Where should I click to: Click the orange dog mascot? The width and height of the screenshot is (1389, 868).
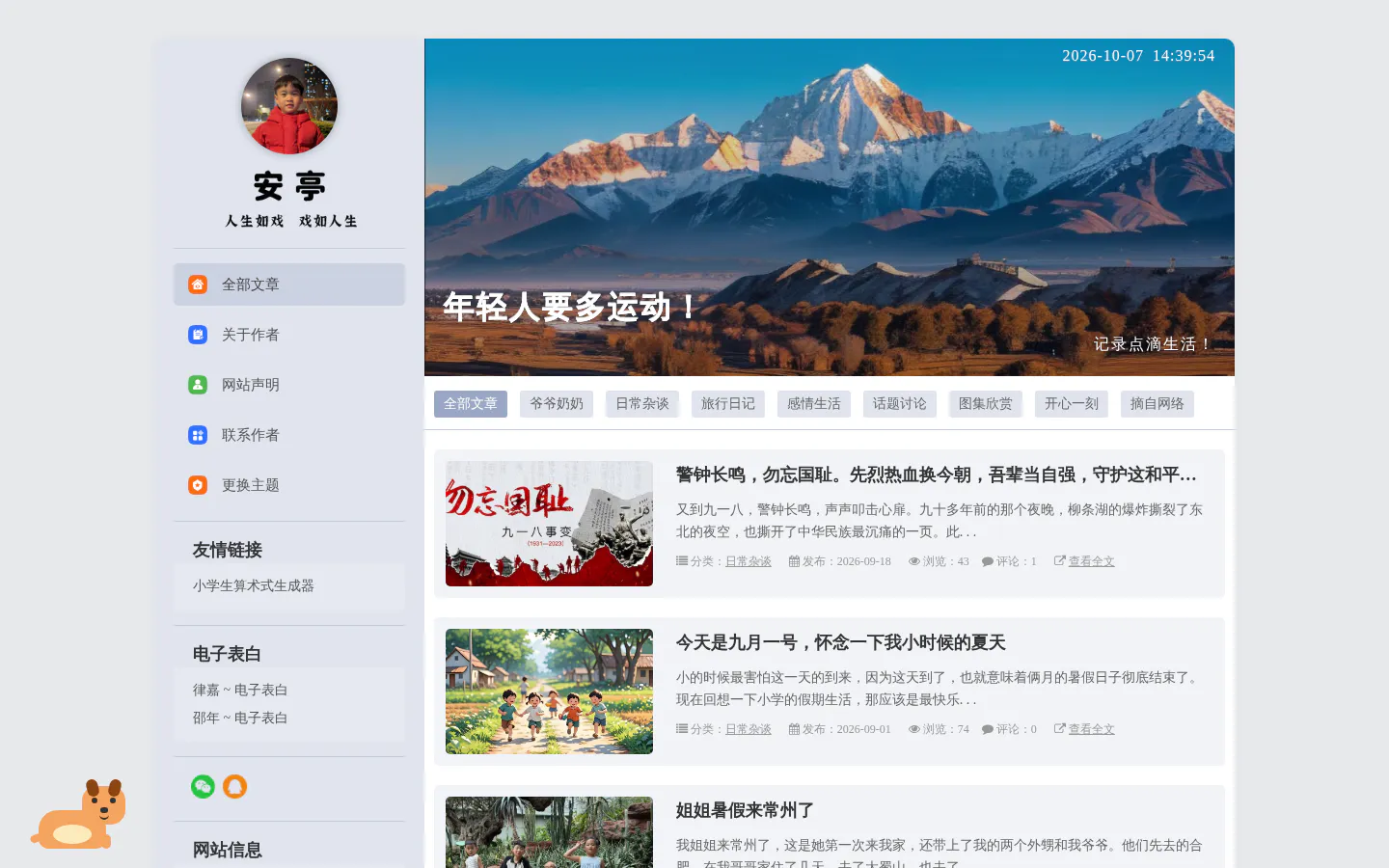[x=79, y=814]
